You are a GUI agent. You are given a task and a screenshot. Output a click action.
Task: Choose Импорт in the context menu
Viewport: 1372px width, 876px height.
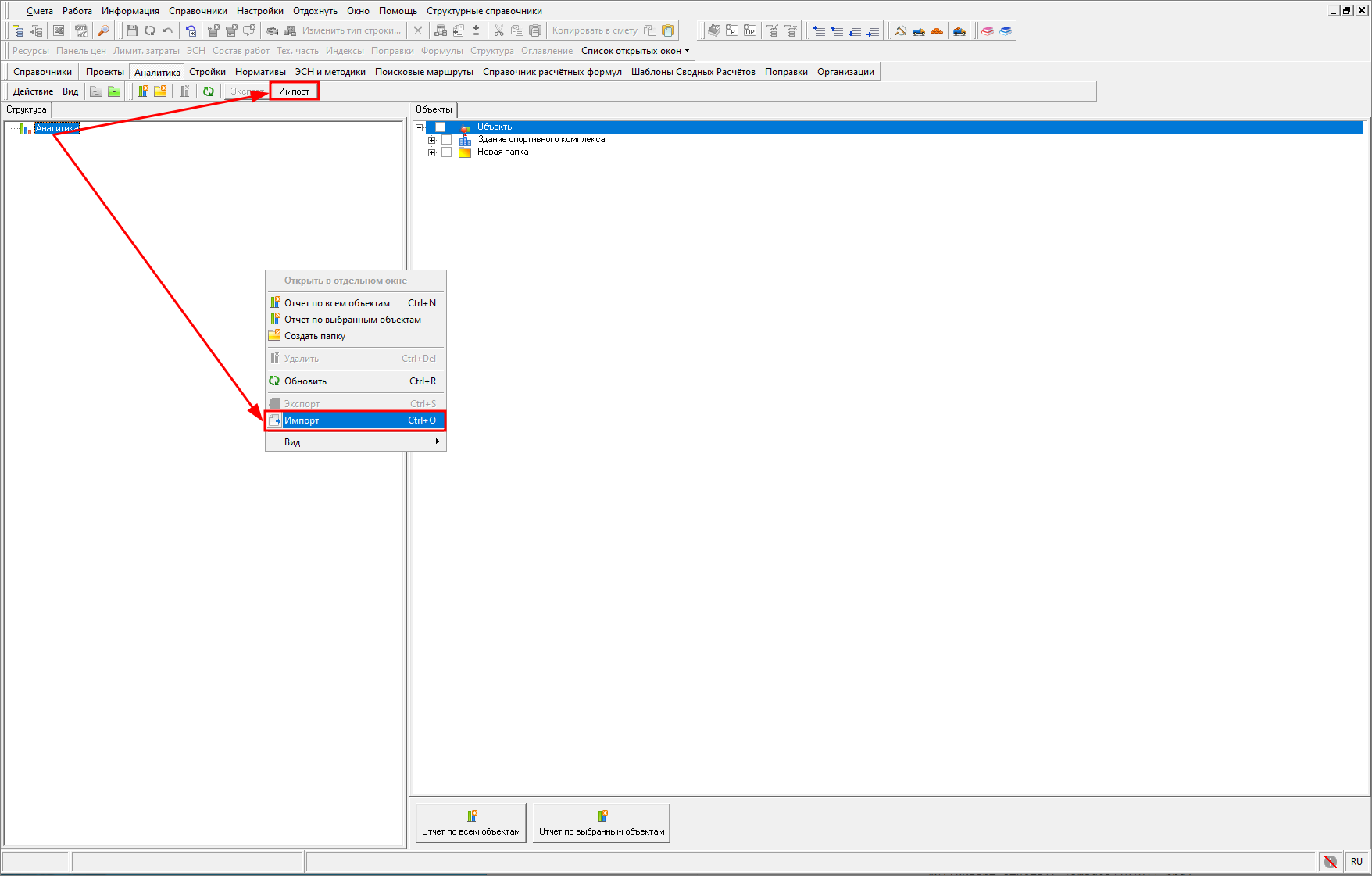[356, 420]
